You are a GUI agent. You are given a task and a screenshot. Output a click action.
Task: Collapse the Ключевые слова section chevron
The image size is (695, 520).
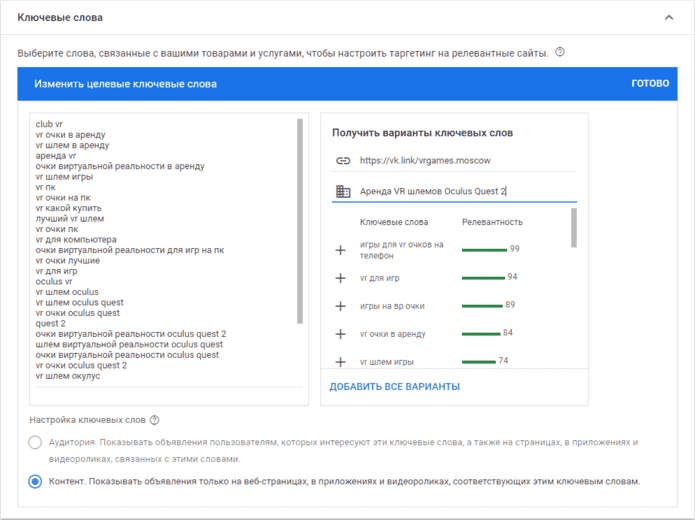[669, 18]
